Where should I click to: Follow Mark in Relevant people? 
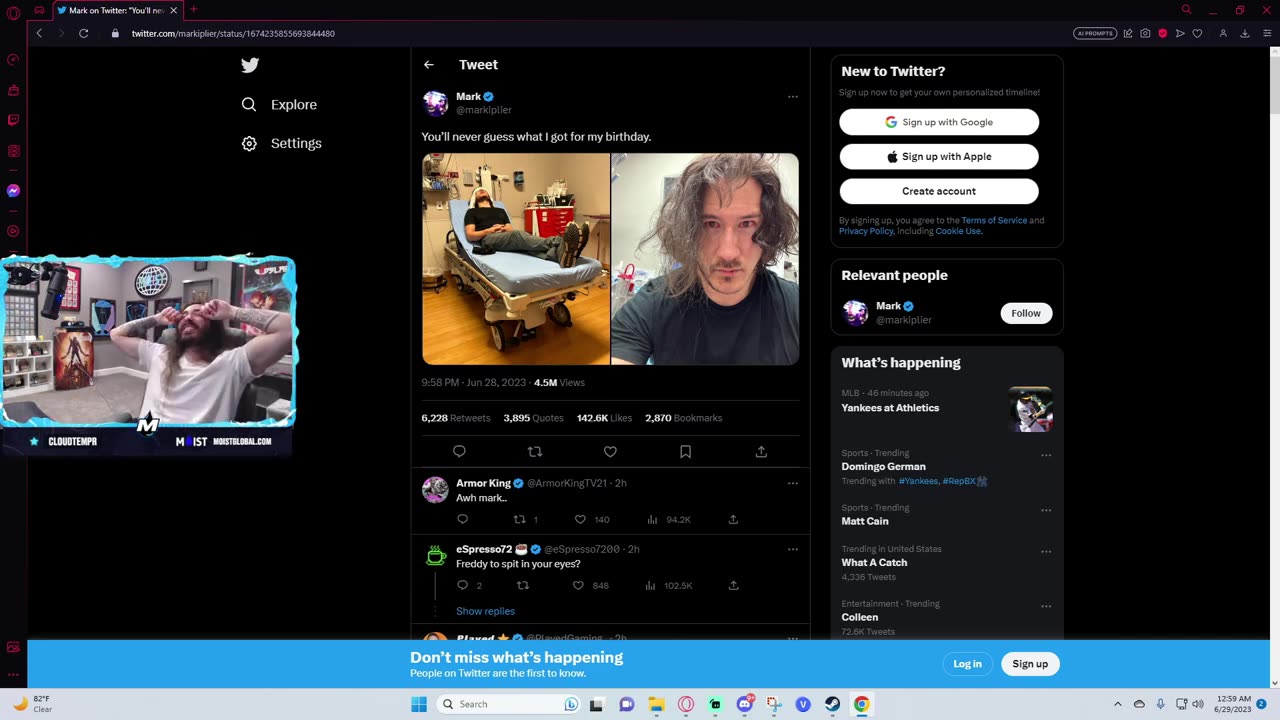click(1026, 313)
